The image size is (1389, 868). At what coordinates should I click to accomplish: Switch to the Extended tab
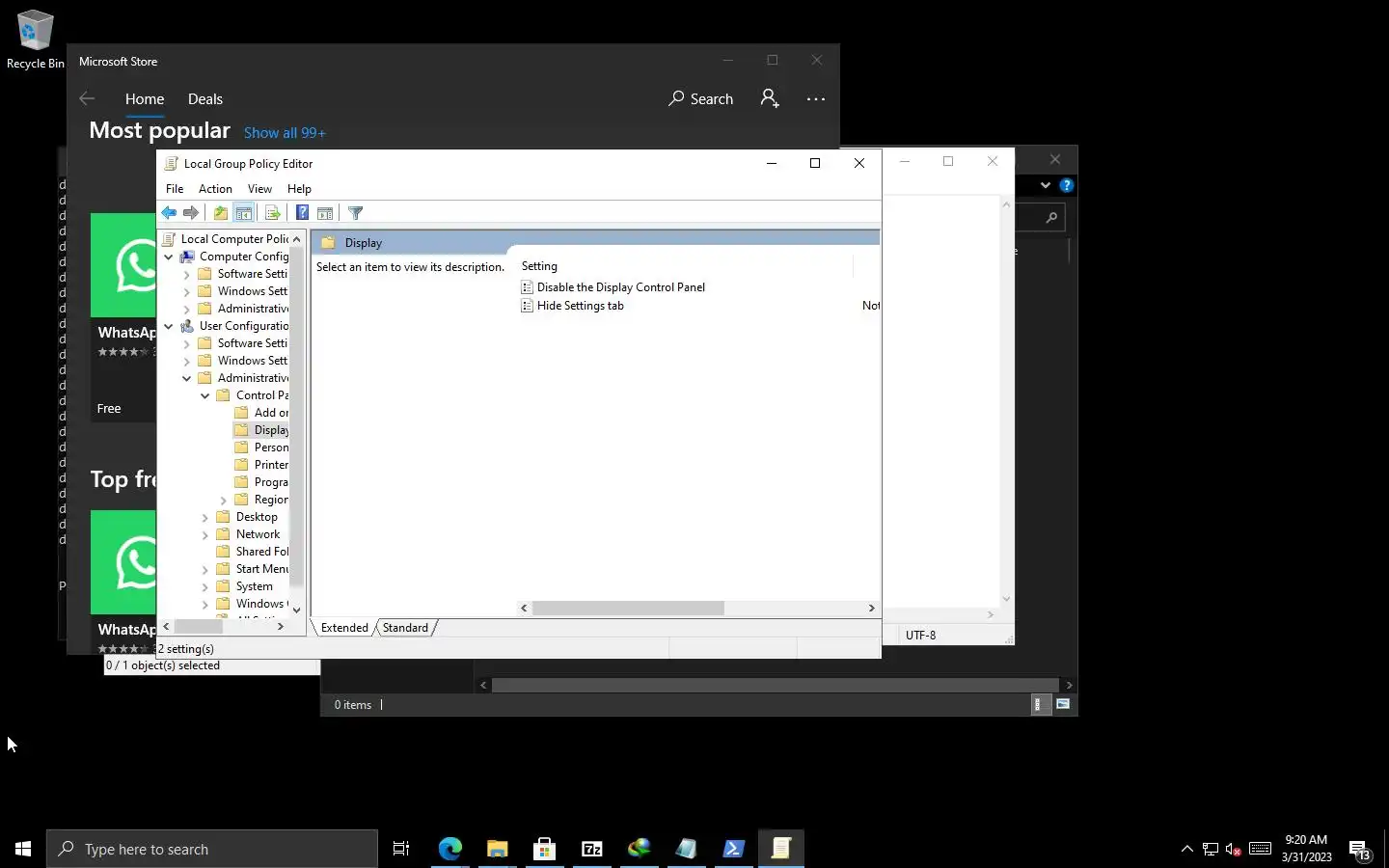tap(344, 628)
